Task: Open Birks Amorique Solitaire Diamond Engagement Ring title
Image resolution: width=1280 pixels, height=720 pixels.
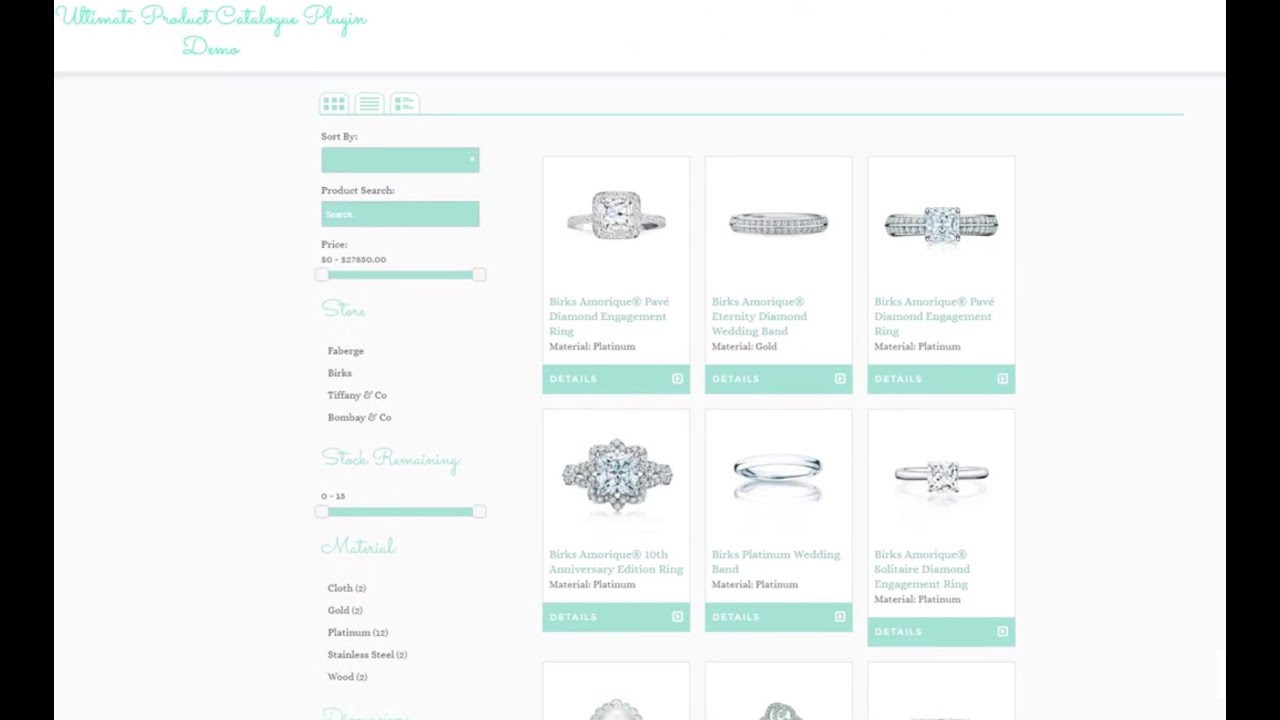Action: tap(922, 569)
